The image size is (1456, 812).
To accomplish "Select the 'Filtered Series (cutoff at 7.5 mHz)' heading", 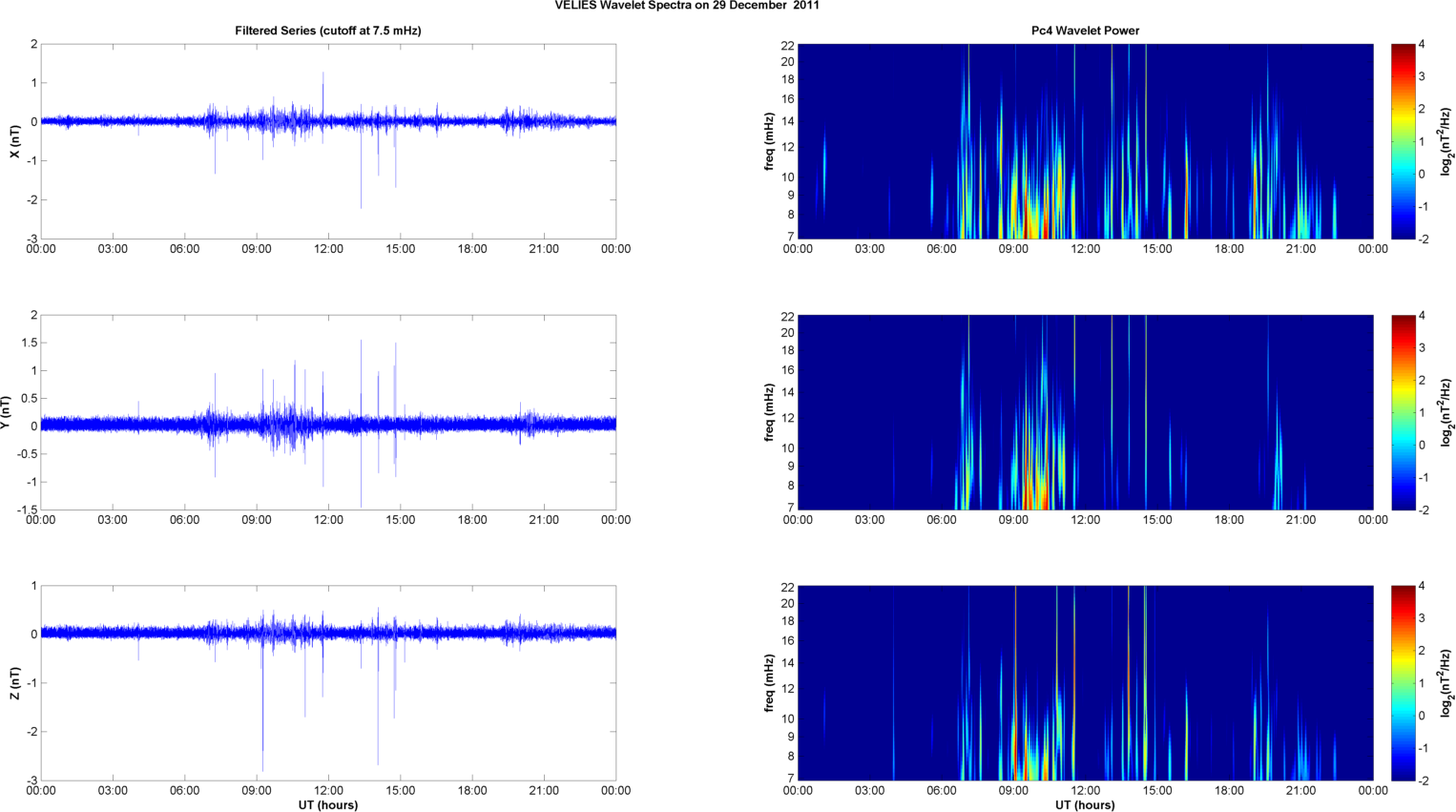I will [328, 31].
